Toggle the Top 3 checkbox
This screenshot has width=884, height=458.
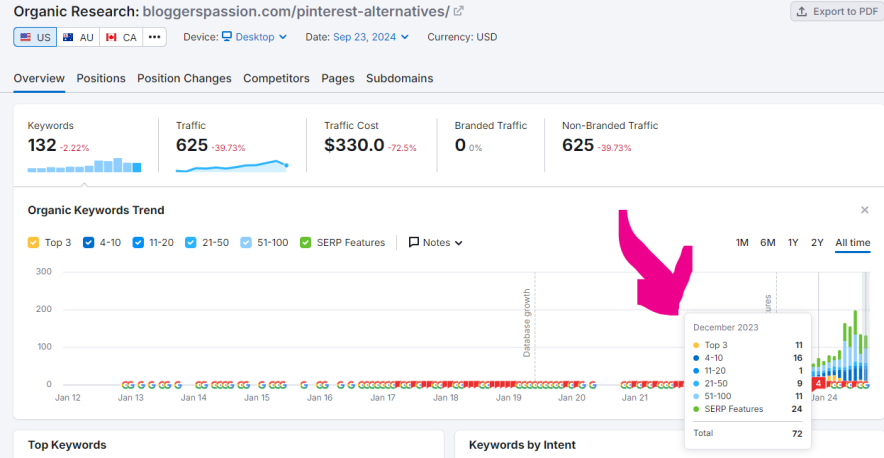click(x=33, y=243)
